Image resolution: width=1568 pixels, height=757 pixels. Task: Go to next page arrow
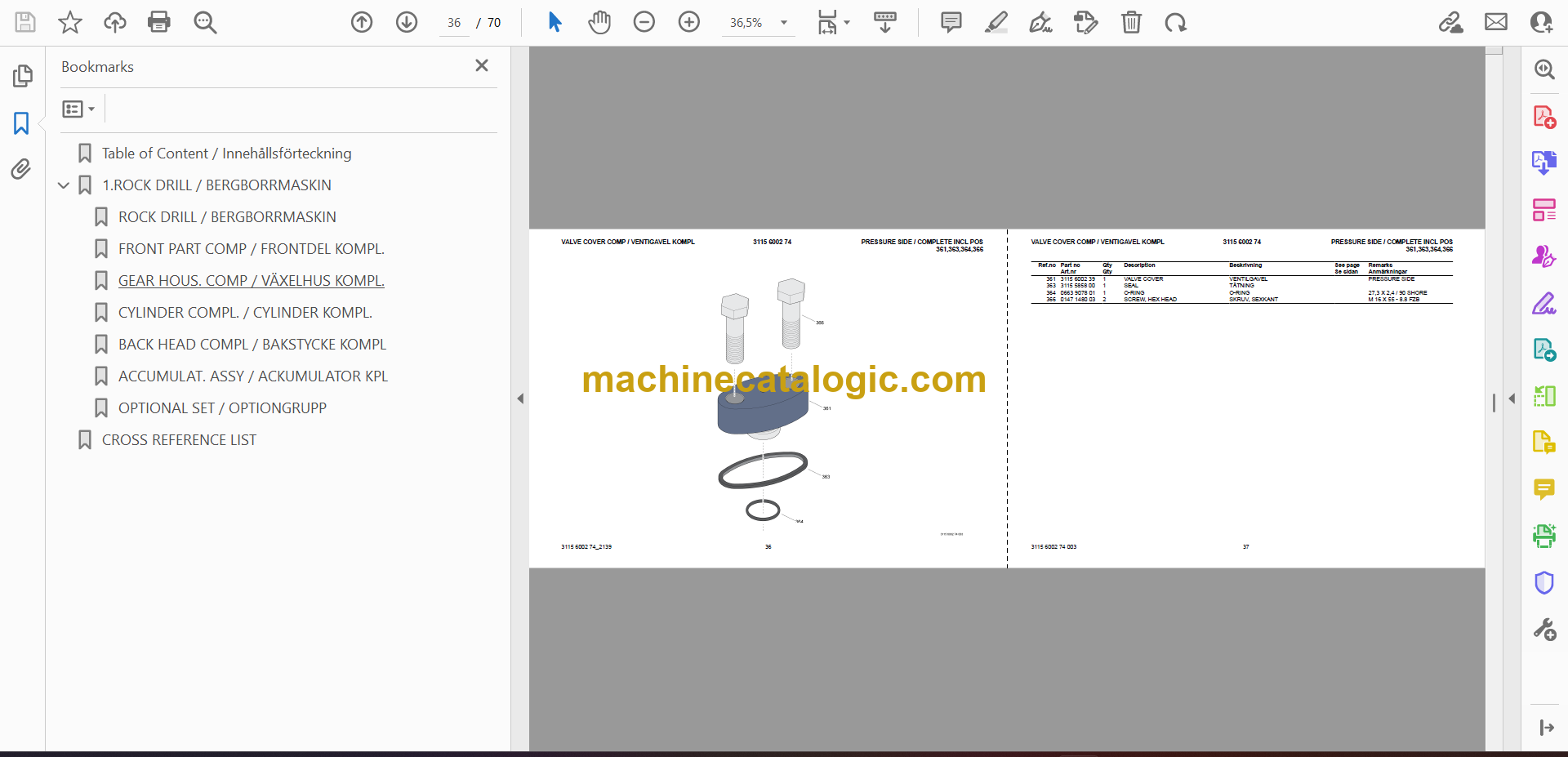pyautogui.click(x=407, y=22)
